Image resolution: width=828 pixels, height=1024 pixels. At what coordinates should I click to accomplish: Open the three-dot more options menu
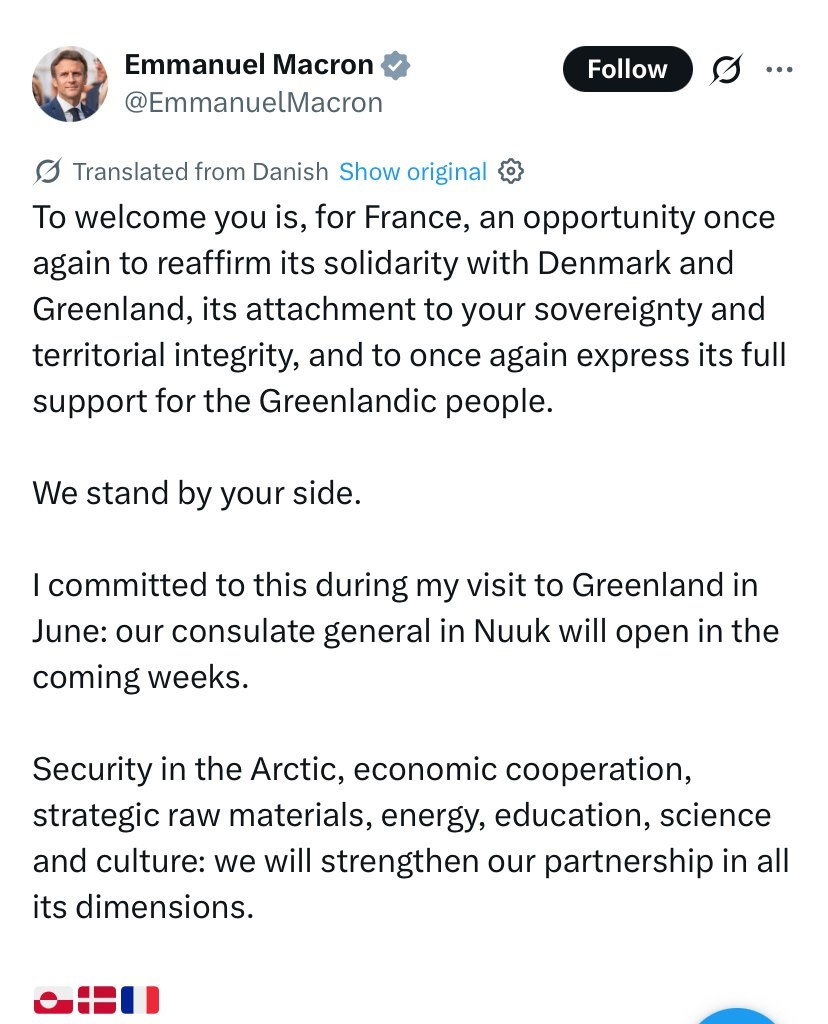tap(779, 69)
